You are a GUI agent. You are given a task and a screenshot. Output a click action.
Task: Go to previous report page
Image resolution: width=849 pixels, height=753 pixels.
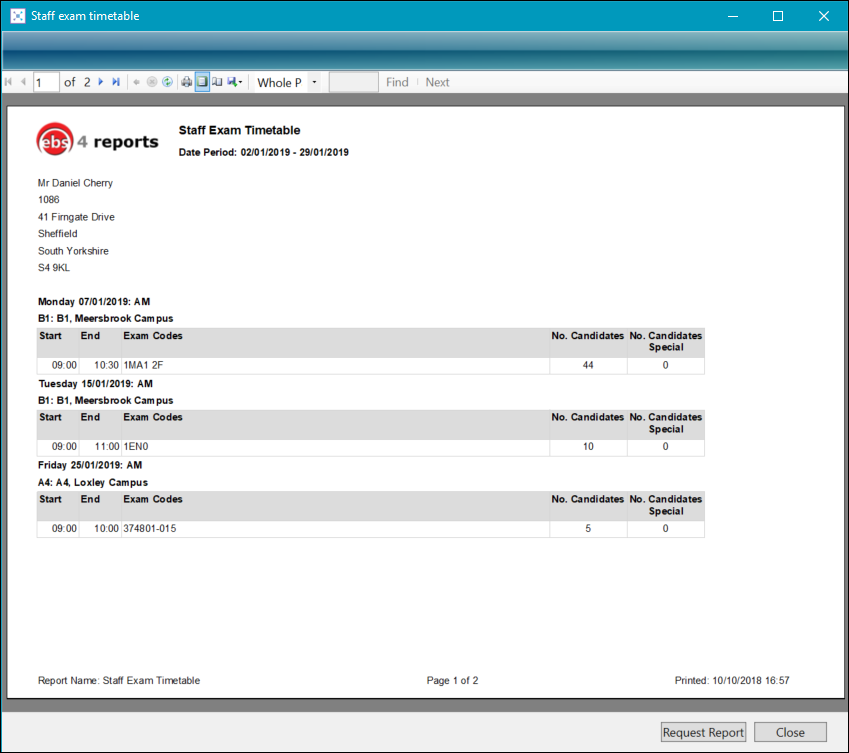coord(23,82)
